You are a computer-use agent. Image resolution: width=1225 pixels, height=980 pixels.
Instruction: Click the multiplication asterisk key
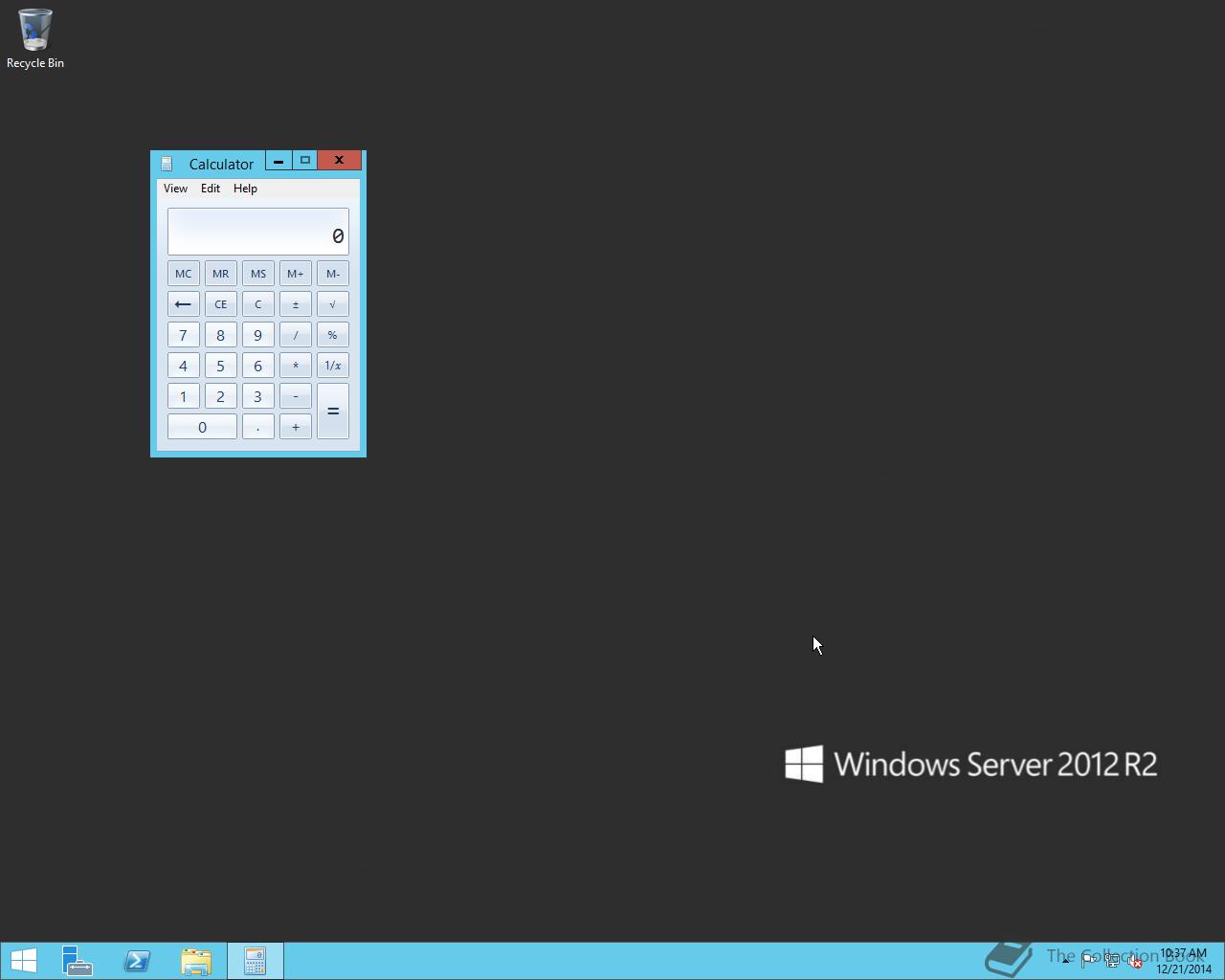click(295, 366)
